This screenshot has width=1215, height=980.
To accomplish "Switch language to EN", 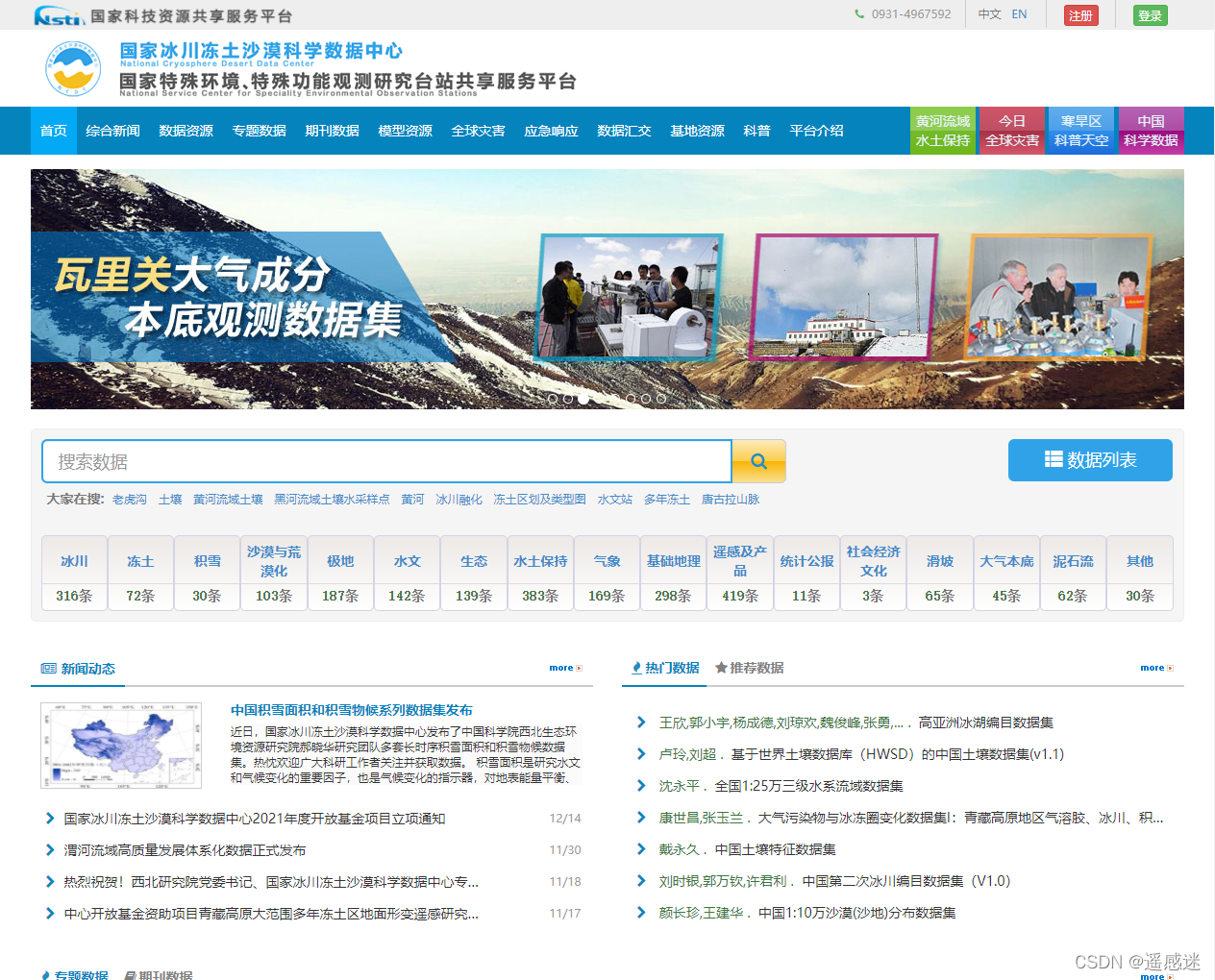I will tap(1019, 14).
